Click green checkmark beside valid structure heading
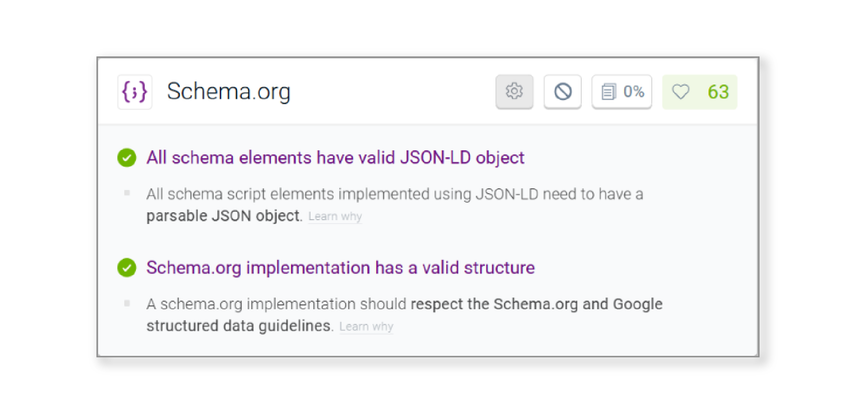The width and height of the screenshot is (856, 414). (127, 268)
